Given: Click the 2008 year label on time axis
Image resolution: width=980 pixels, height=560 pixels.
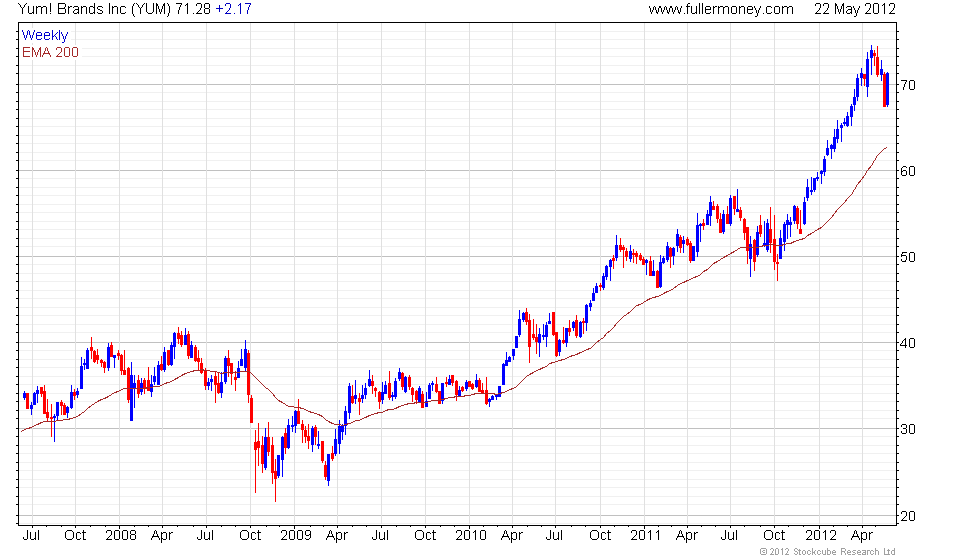Looking at the screenshot, I should 121,536.
